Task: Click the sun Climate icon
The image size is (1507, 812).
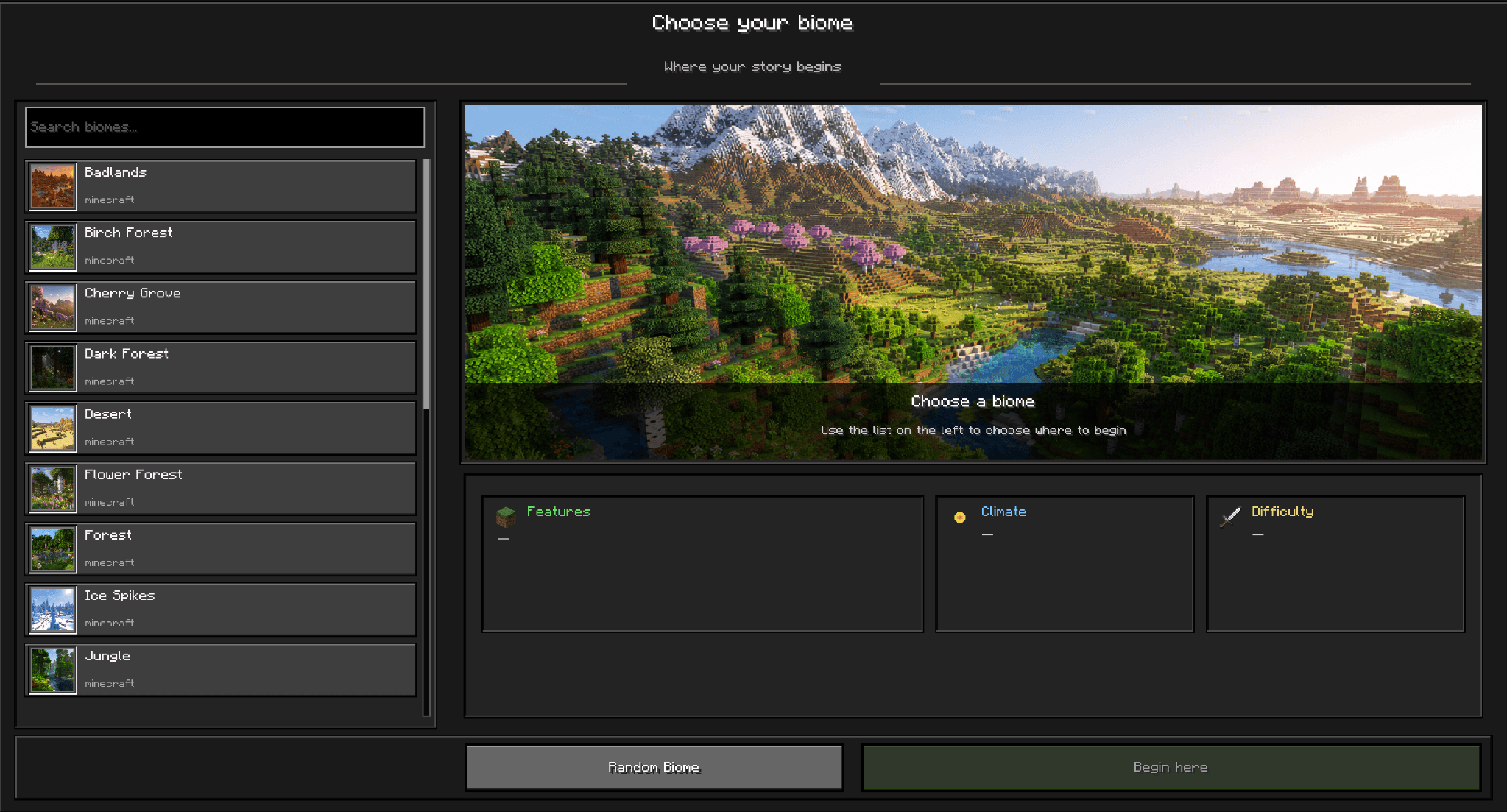Action: click(x=959, y=517)
